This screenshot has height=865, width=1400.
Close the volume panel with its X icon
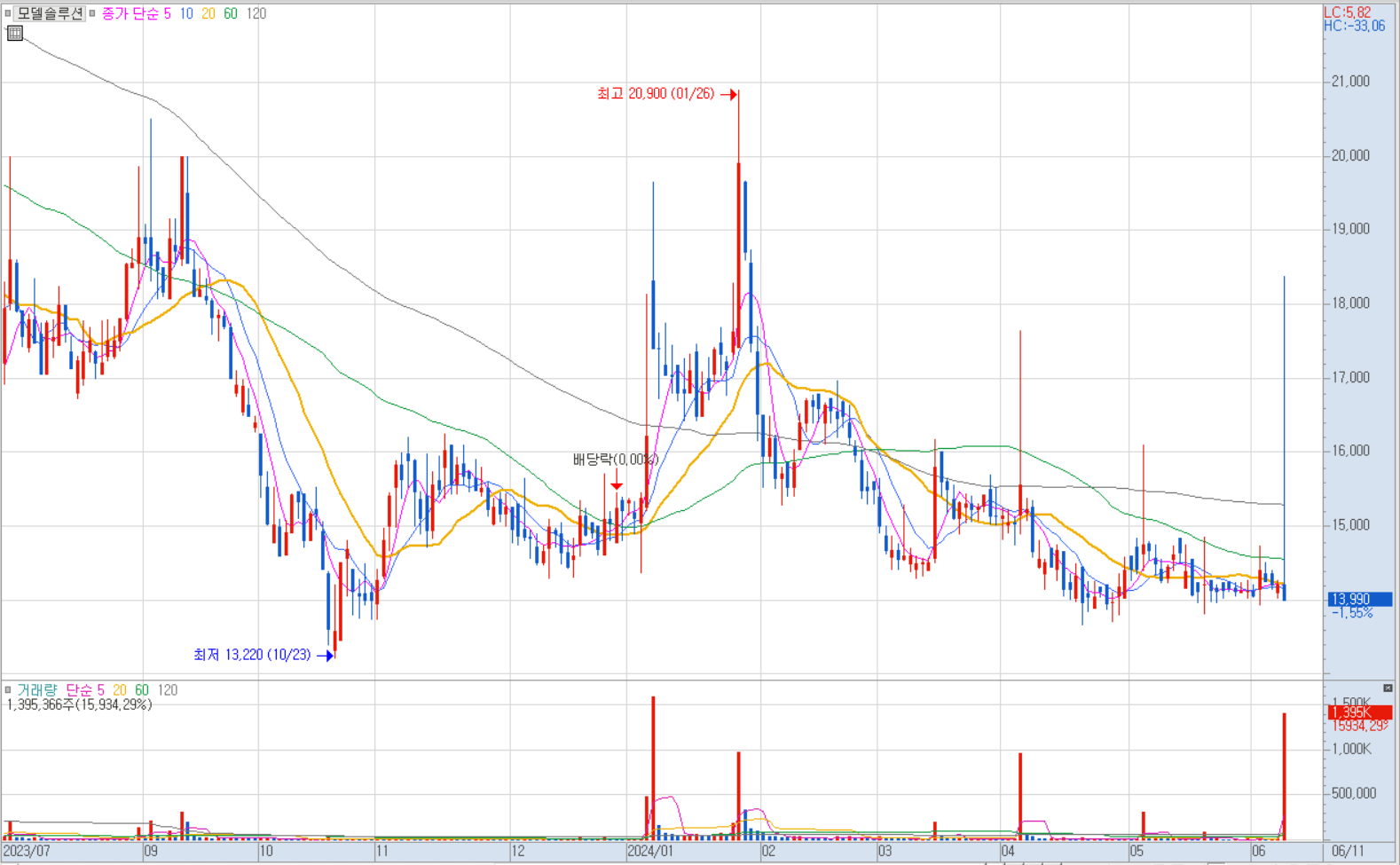1388,688
